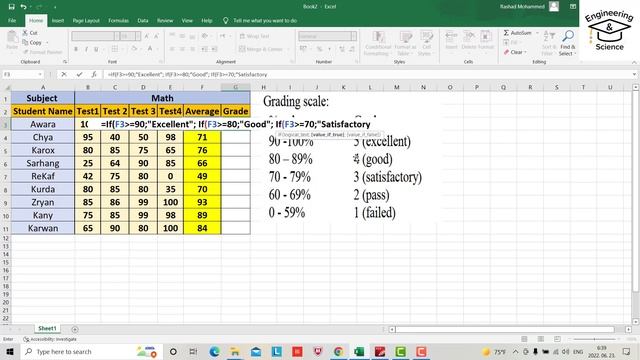Click the account profile picture
Image resolution: width=640 pixels, height=360 pixels.
554,6
